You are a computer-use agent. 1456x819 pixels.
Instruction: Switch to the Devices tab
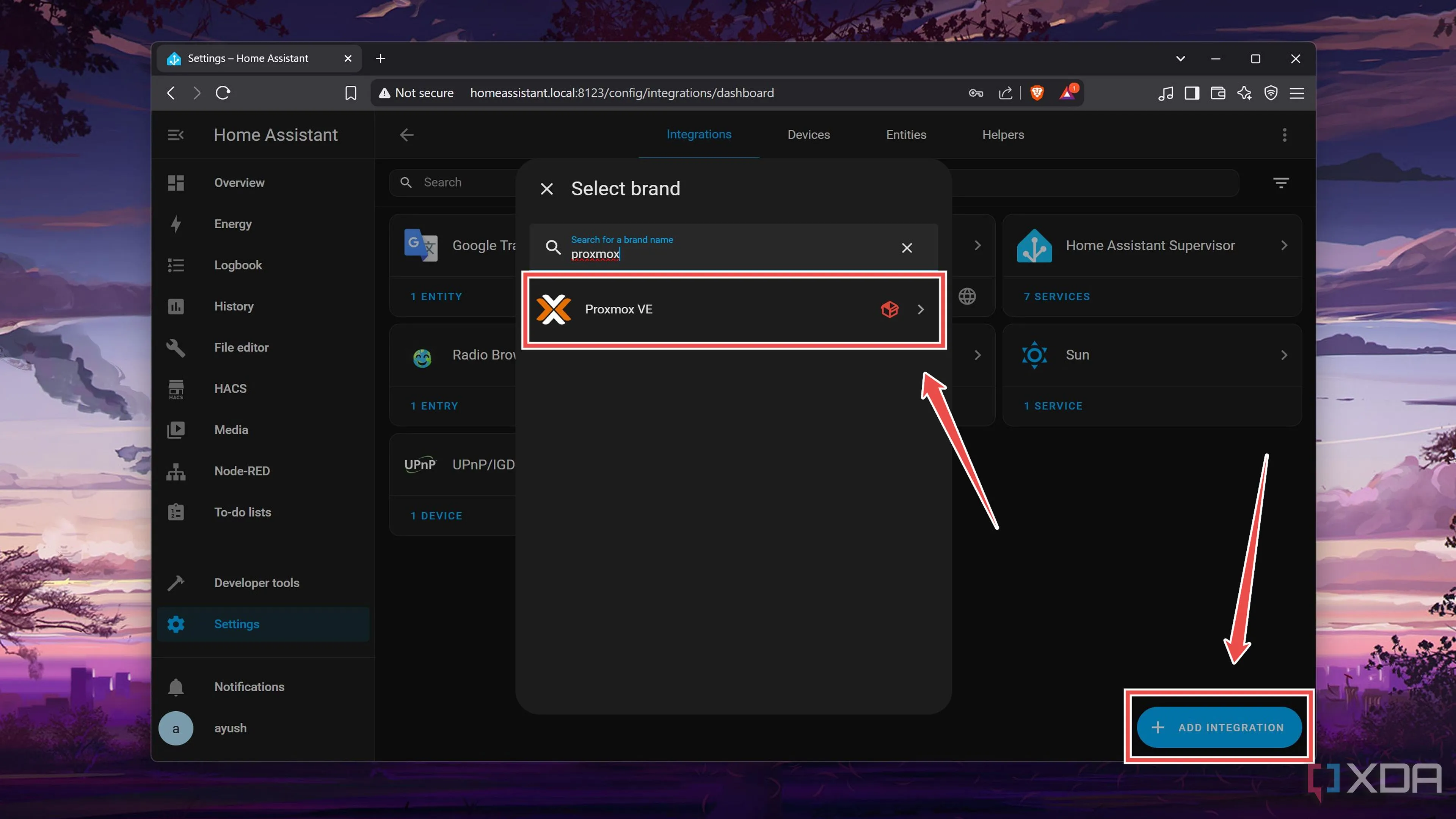pyautogui.click(x=808, y=135)
